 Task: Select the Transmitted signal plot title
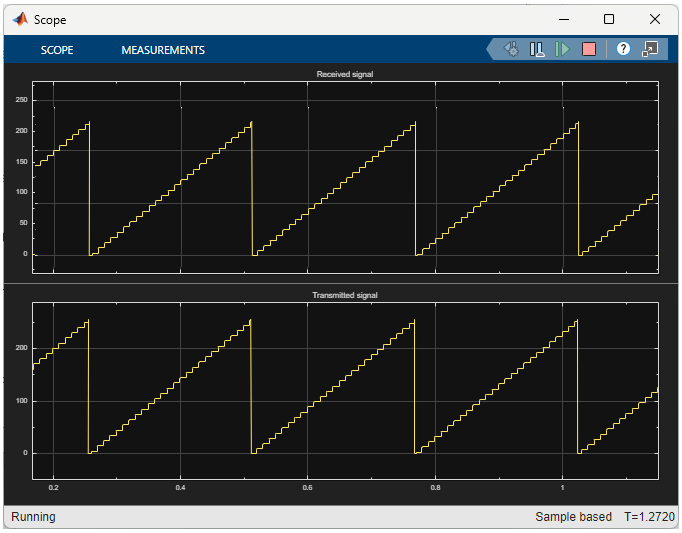tap(345, 295)
